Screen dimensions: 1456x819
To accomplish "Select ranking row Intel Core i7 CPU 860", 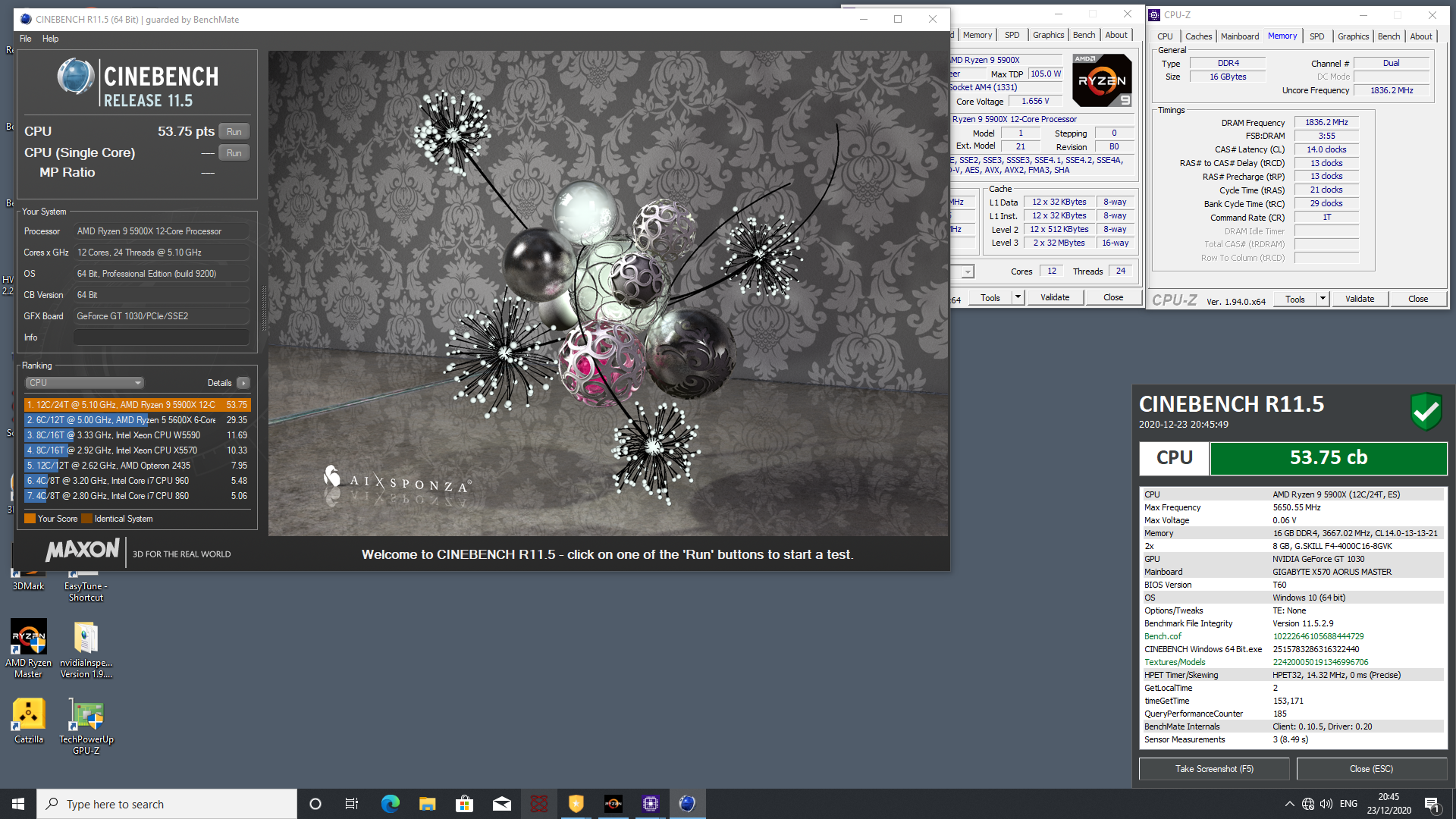I will (137, 496).
